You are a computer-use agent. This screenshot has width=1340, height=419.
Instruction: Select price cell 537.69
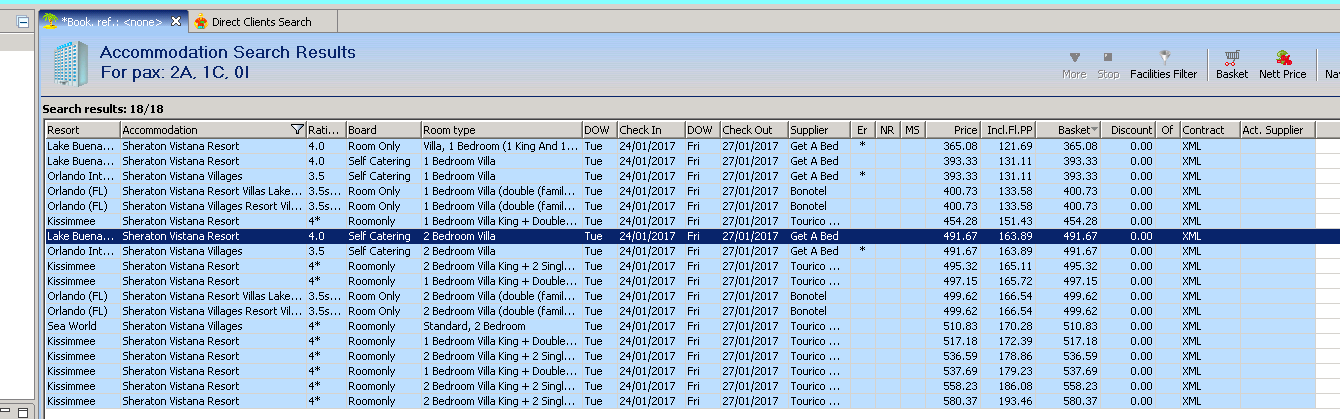pyautogui.click(x=953, y=371)
